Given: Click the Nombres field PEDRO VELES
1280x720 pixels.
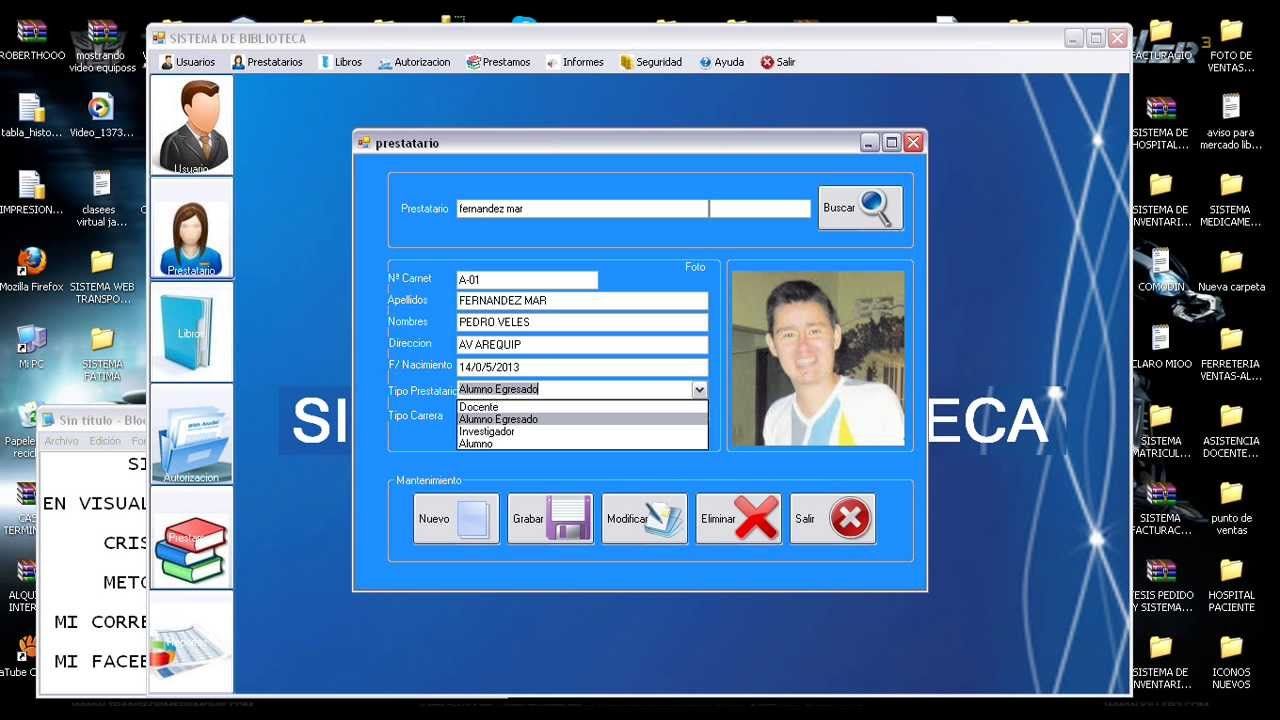Looking at the screenshot, I should 582,322.
